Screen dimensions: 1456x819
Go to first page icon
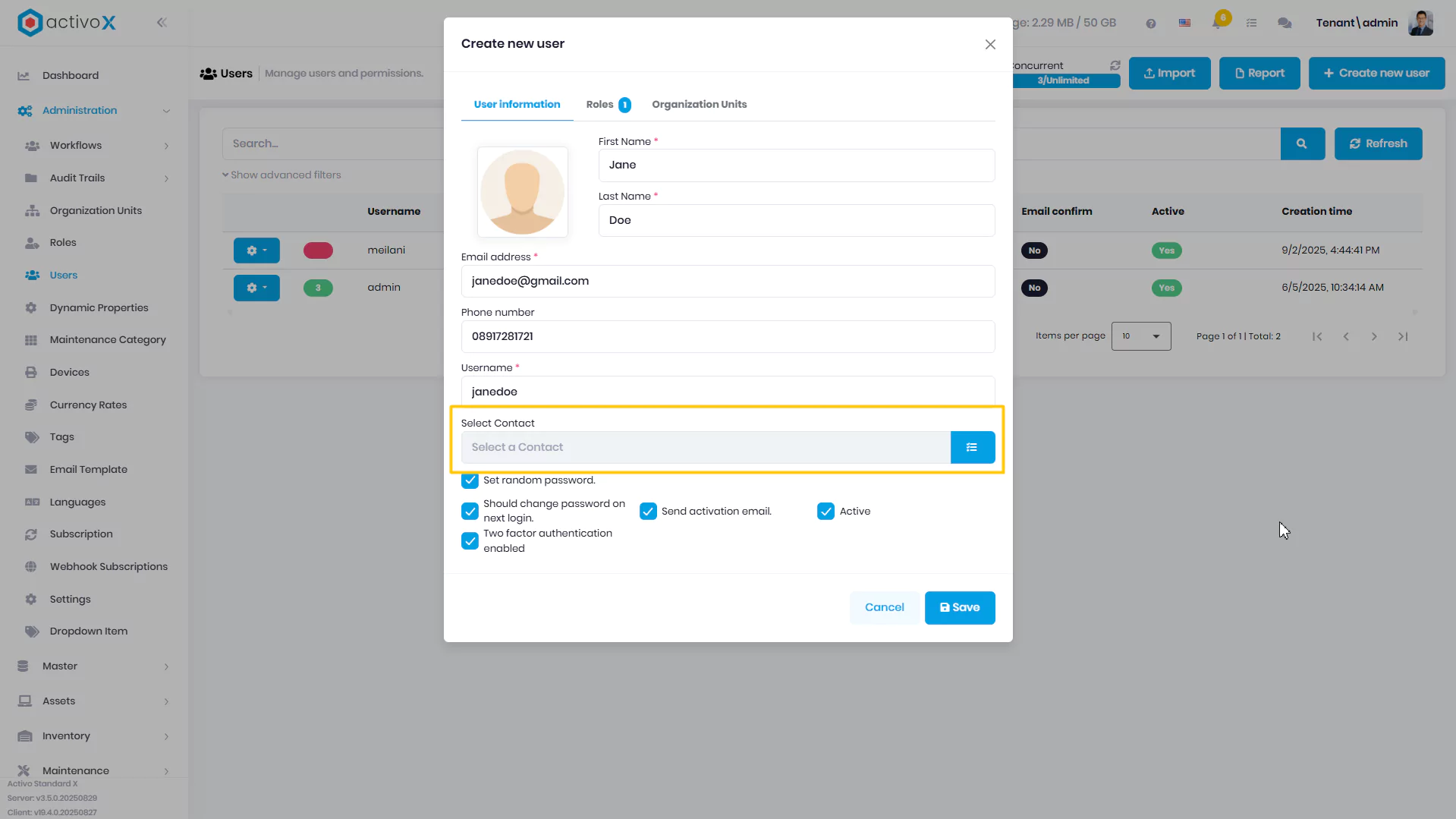tap(1317, 336)
